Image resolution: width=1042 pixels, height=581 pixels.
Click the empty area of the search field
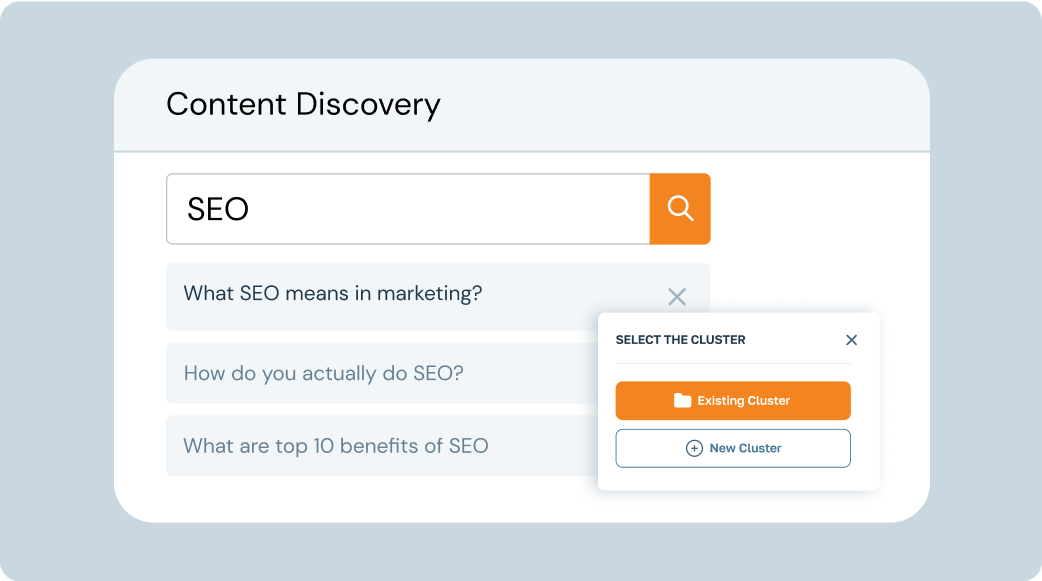point(452,209)
